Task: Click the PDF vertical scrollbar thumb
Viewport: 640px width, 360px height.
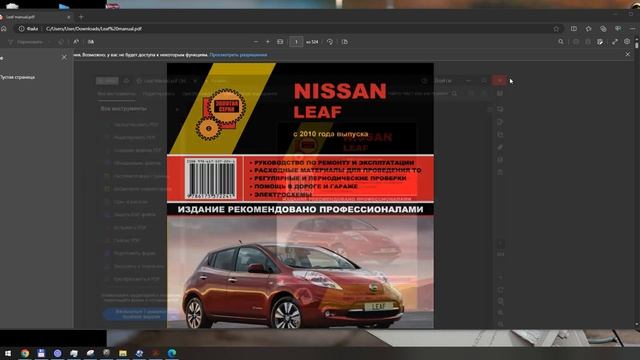Action: 637,45
